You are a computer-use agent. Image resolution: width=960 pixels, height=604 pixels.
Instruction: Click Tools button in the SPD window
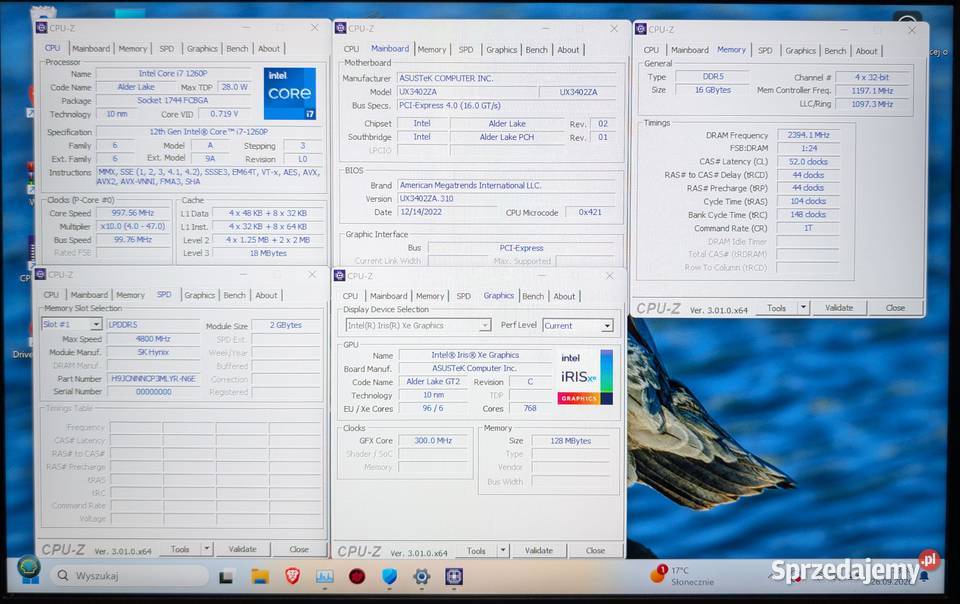180,549
